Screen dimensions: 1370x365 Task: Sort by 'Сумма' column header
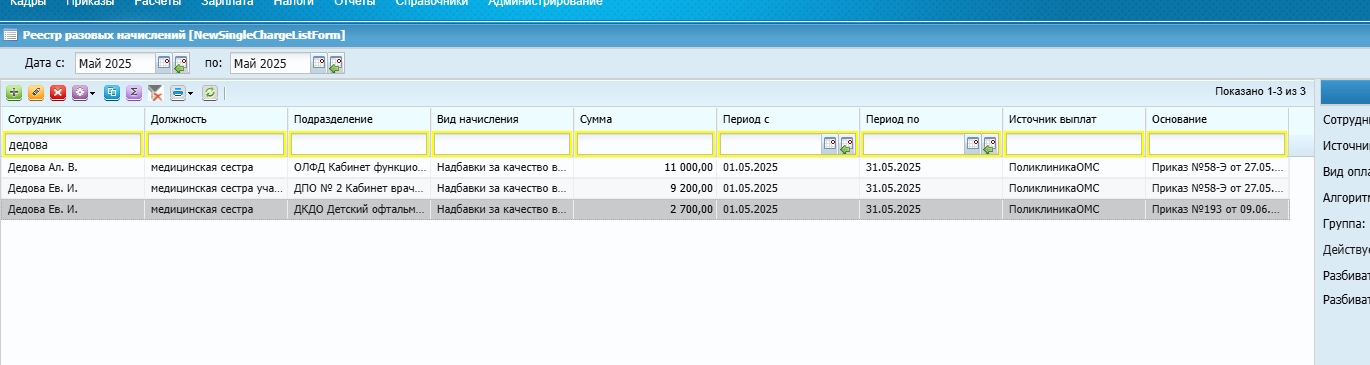coord(645,119)
